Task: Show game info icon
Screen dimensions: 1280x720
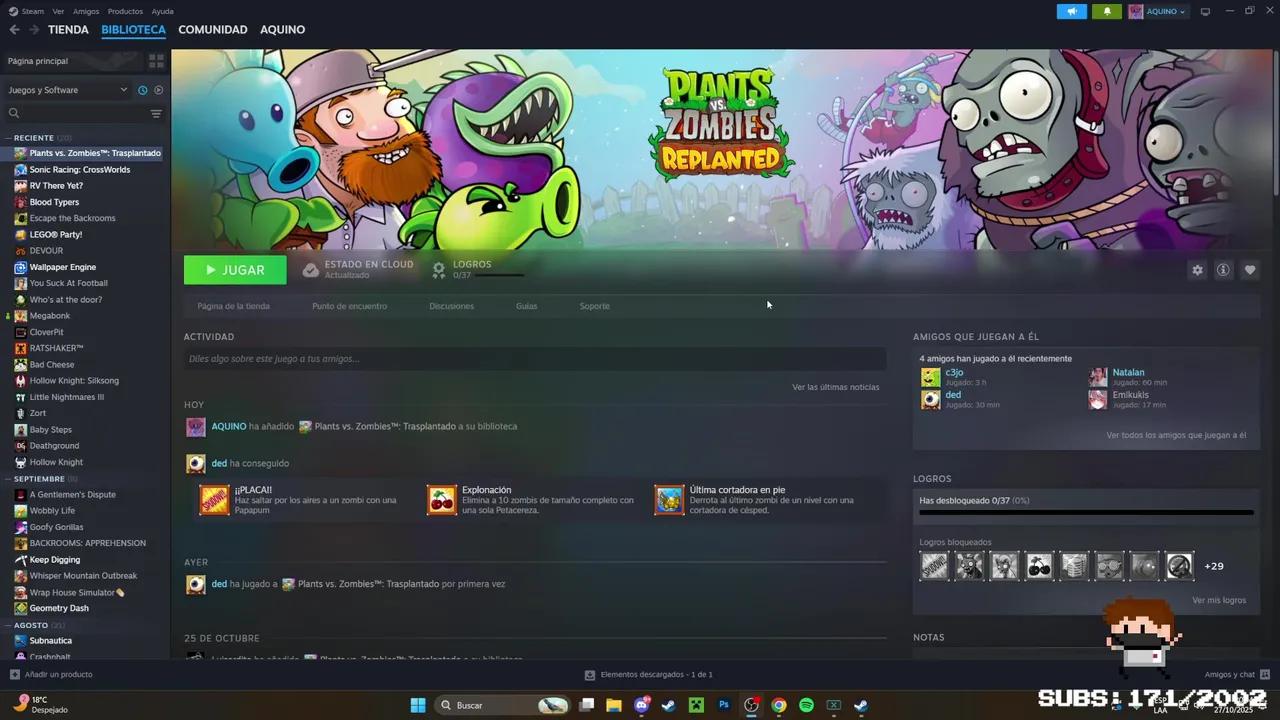Action: pyautogui.click(x=1223, y=270)
